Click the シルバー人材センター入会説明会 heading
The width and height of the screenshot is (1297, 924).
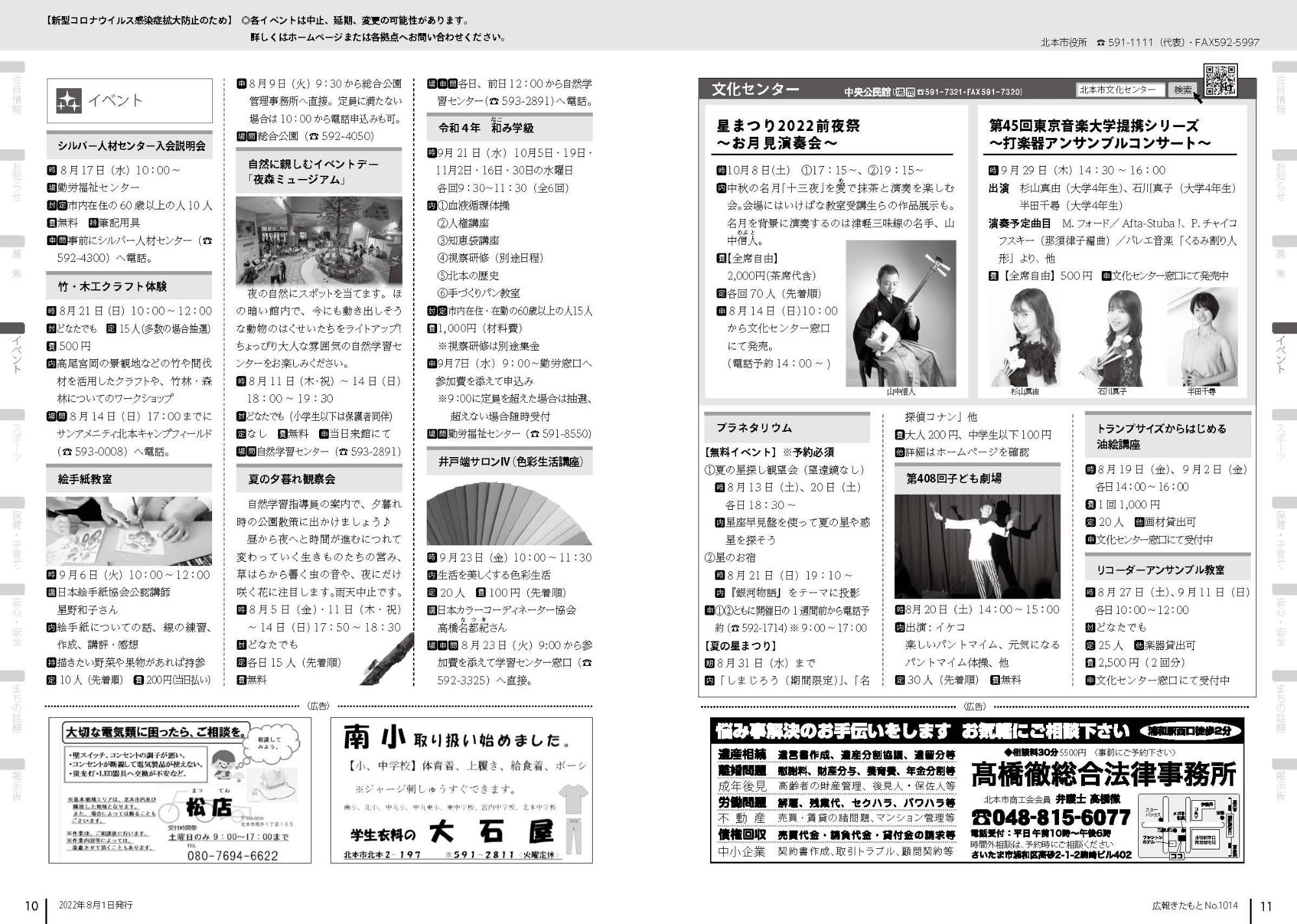pyautogui.click(x=130, y=146)
